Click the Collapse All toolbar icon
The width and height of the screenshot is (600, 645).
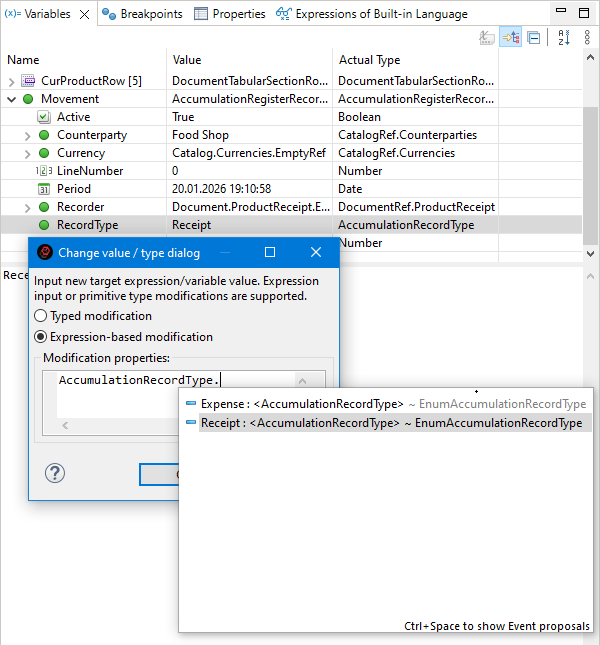[x=534, y=37]
